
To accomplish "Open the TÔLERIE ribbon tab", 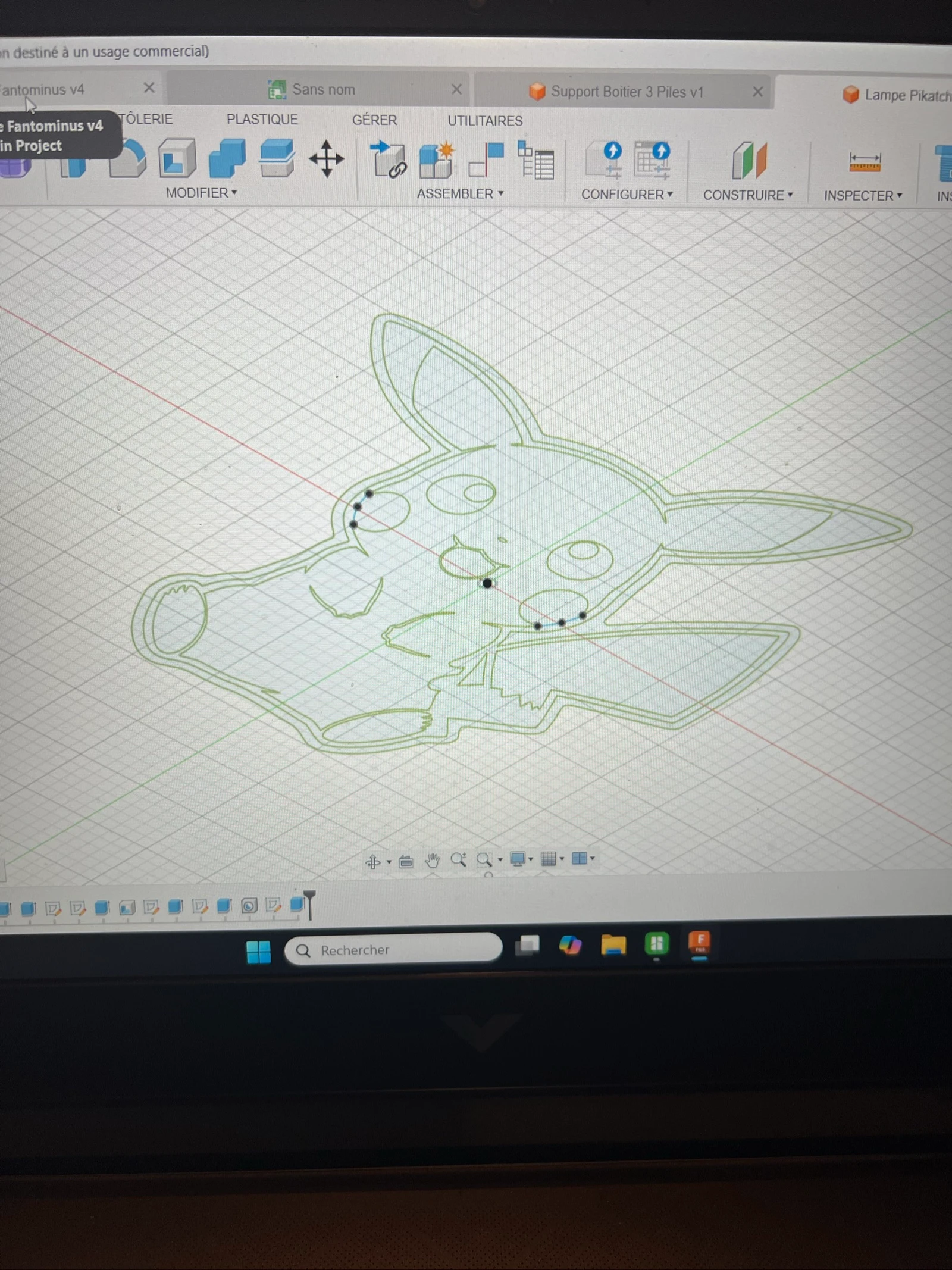I will coord(146,119).
